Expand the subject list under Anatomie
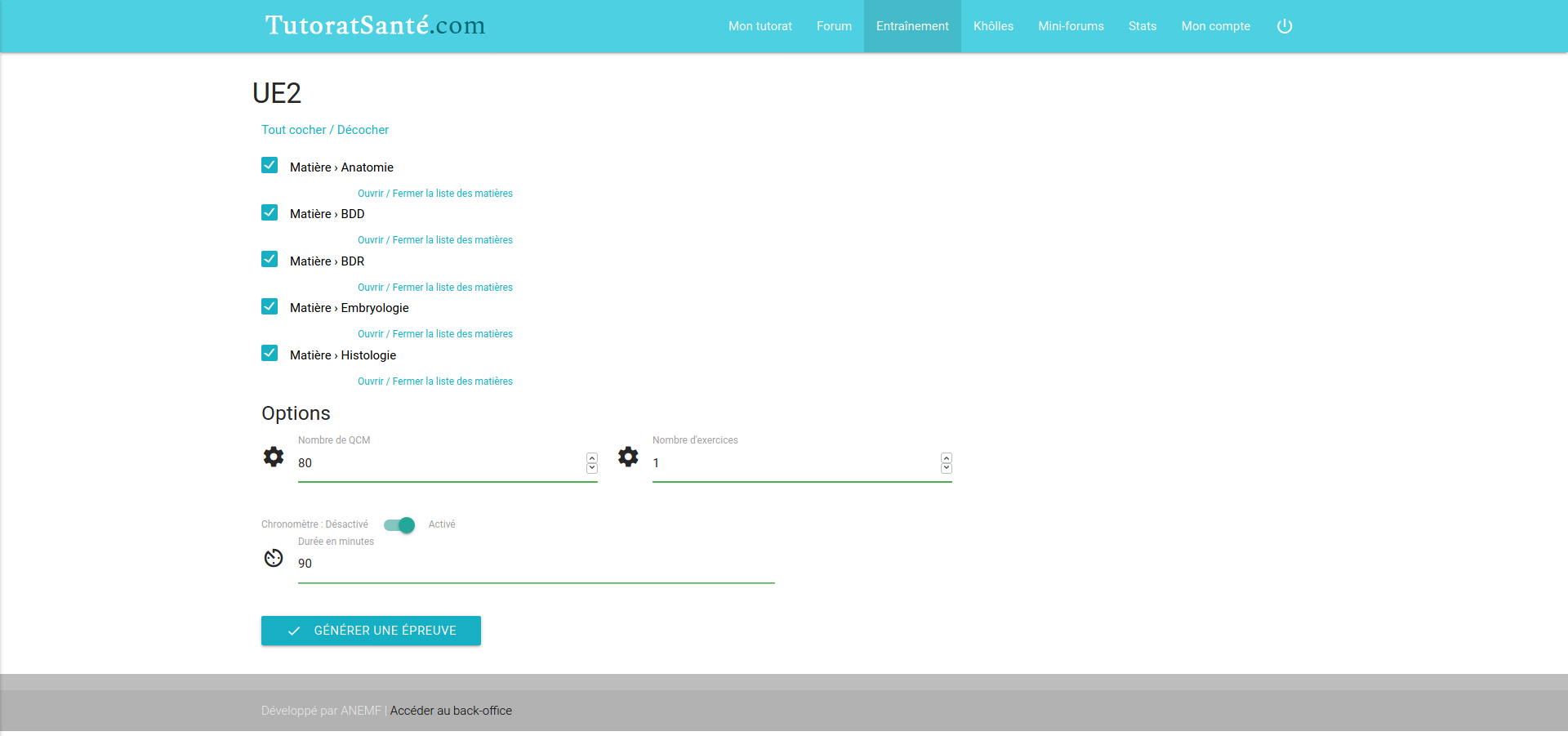The image size is (1568, 736). [x=435, y=194]
